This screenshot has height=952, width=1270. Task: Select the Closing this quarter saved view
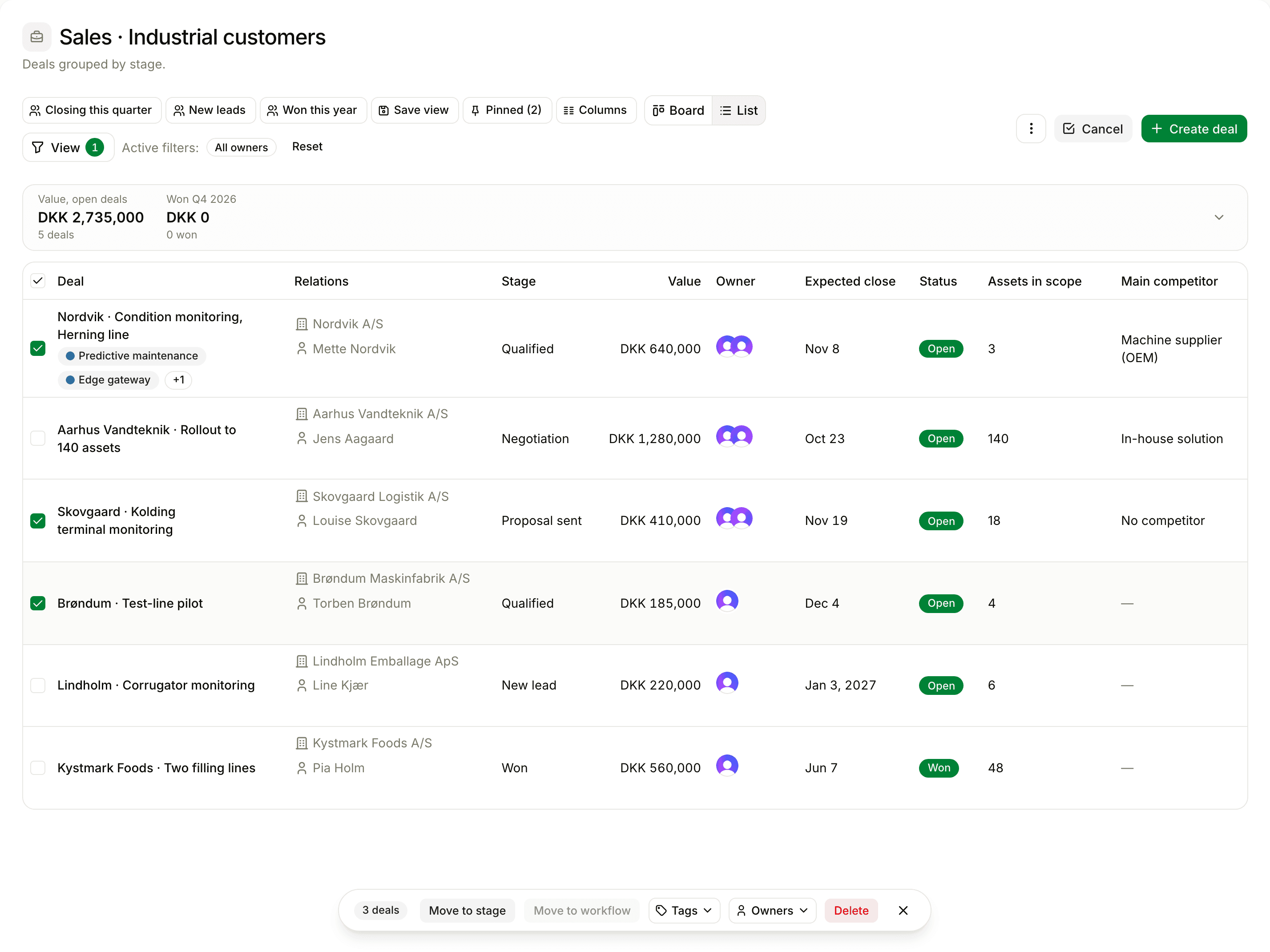pyautogui.click(x=92, y=110)
